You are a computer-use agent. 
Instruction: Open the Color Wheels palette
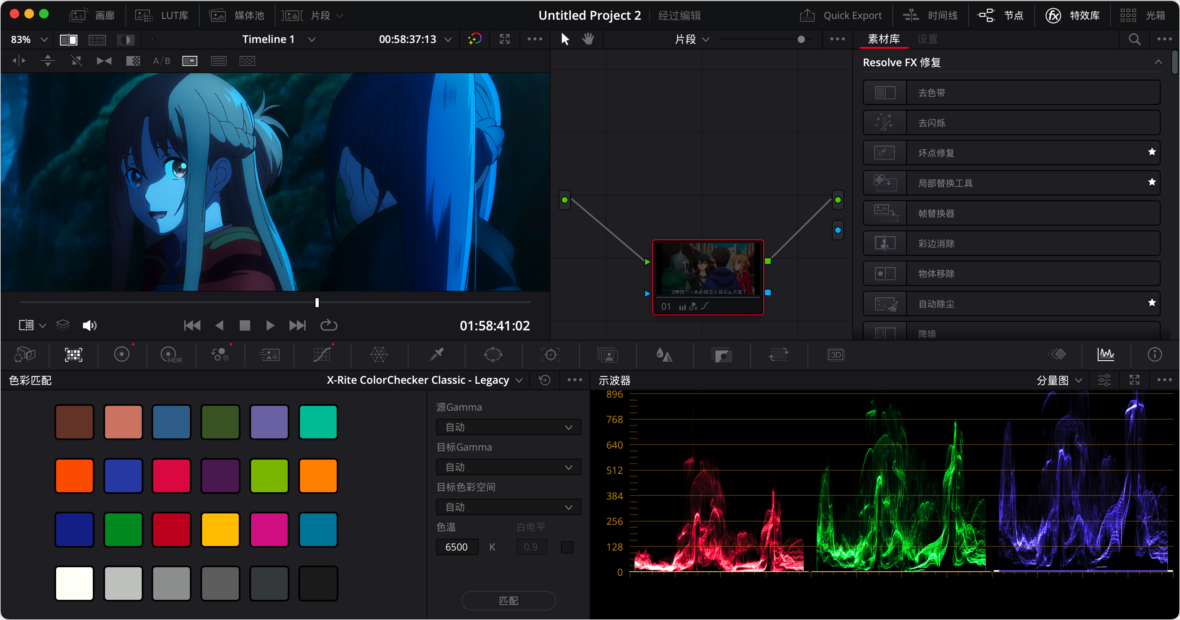click(123, 355)
